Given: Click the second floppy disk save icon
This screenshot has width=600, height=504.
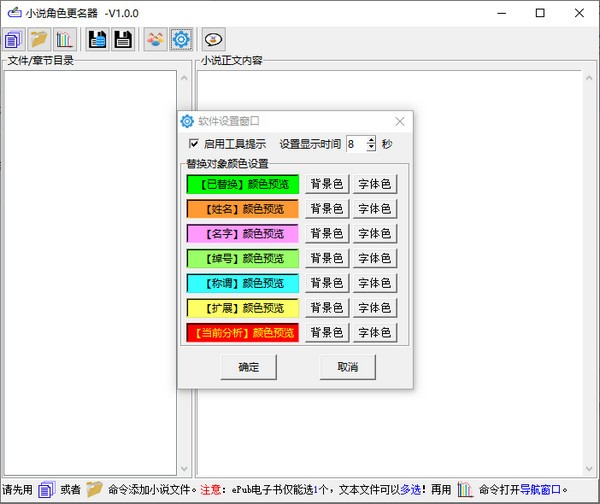Looking at the screenshot, I should point(123,40).
